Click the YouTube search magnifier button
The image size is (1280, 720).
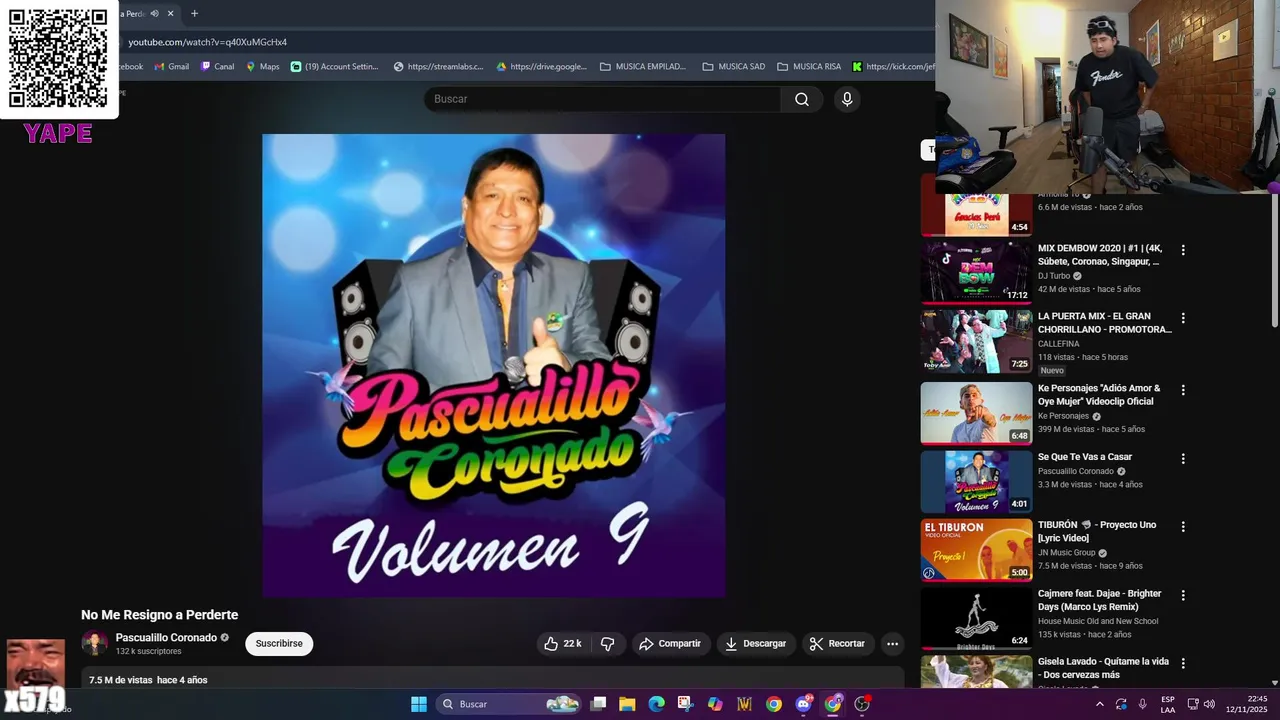[x=802, y=99]
